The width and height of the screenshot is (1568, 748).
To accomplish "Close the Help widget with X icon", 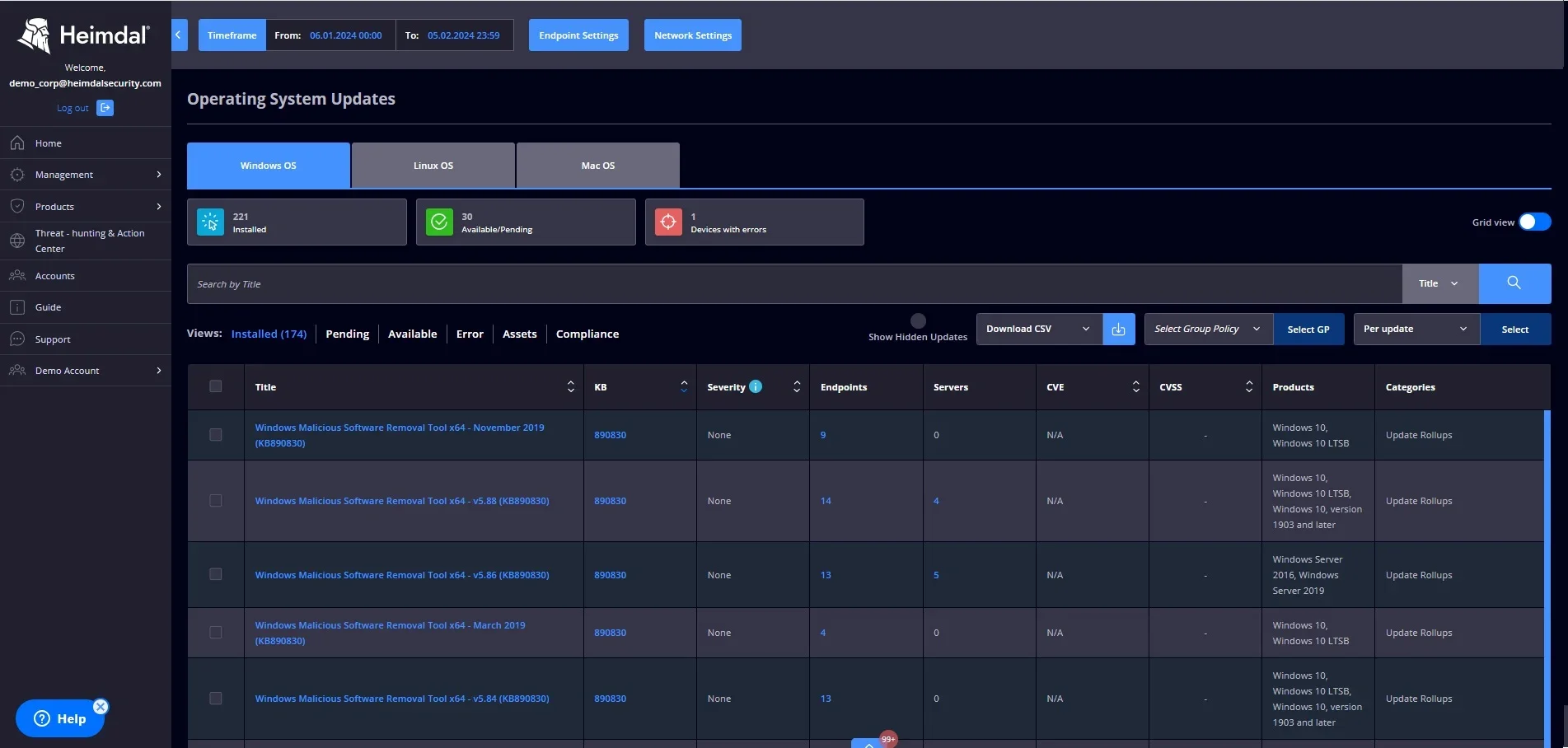I will [101, 707].
